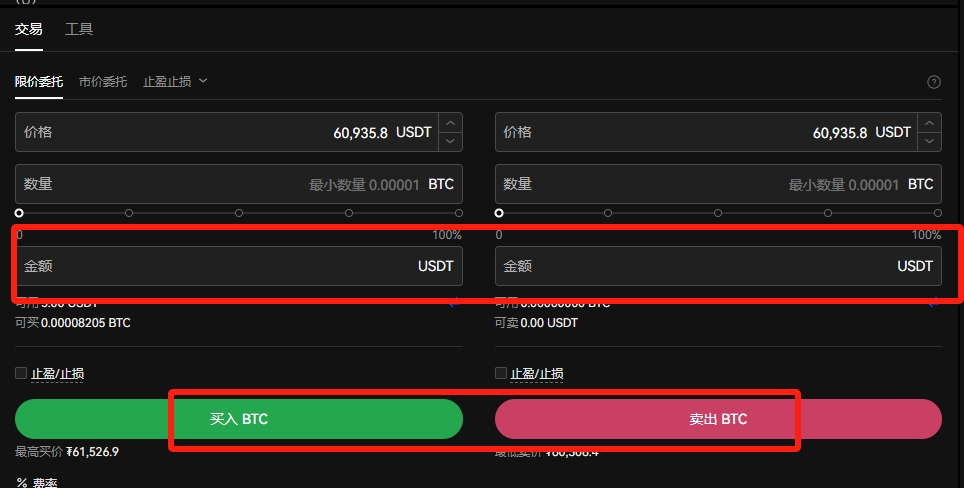Screen dimensions: 964x488
Task: Set buy slider to 100% point
Action: point(459,213)
